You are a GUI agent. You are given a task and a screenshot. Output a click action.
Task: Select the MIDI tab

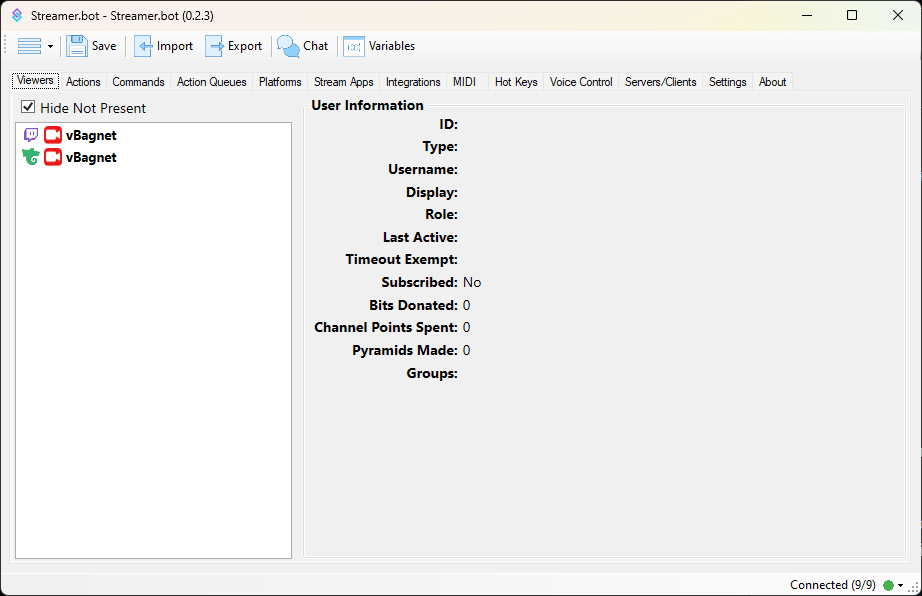(x=465, y=82)
